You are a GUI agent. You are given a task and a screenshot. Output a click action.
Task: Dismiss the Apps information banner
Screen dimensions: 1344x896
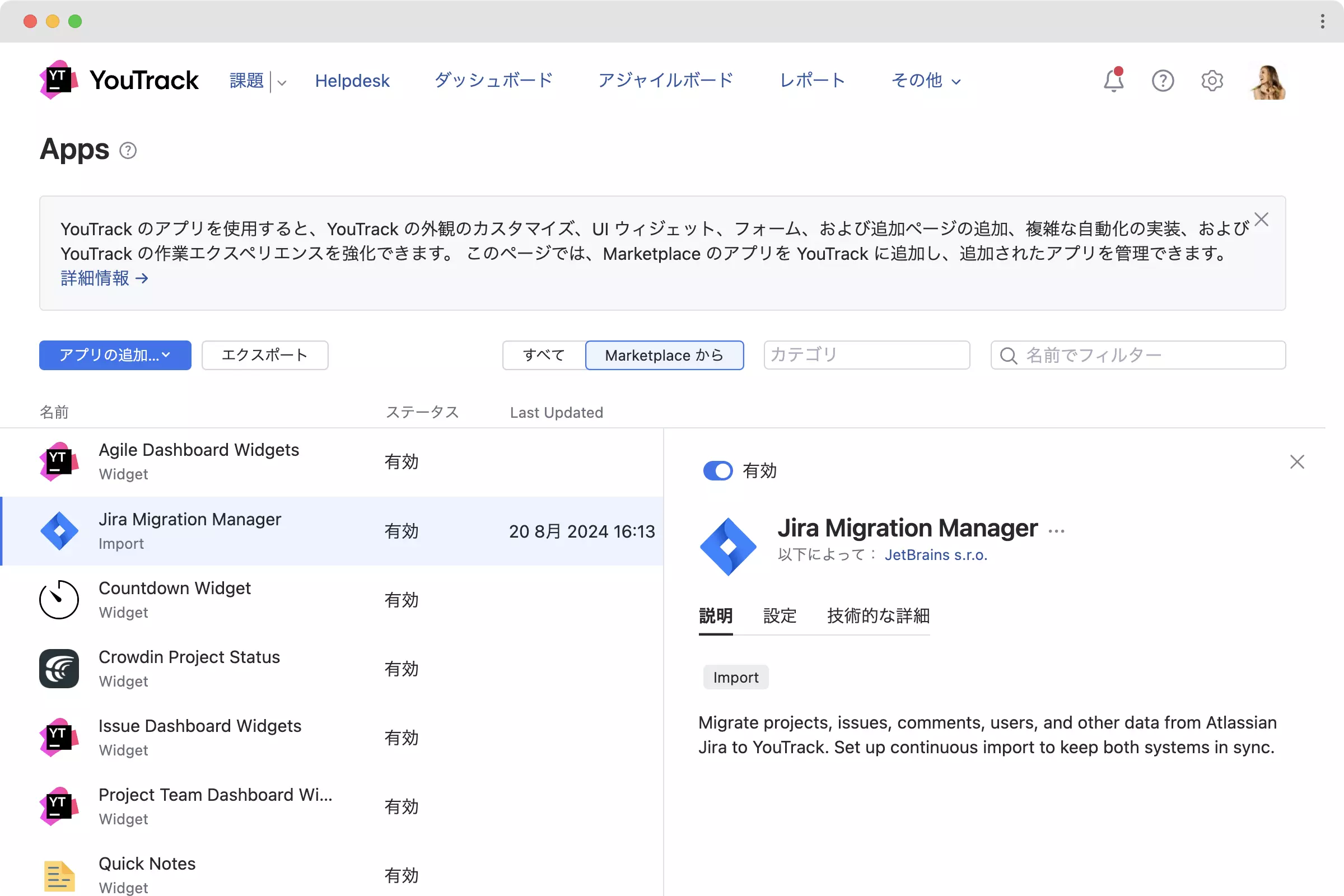[x=1261, y=220]
